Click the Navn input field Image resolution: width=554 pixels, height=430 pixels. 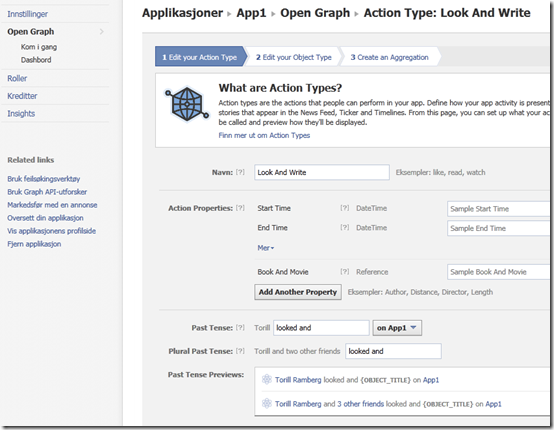[322, 172]
